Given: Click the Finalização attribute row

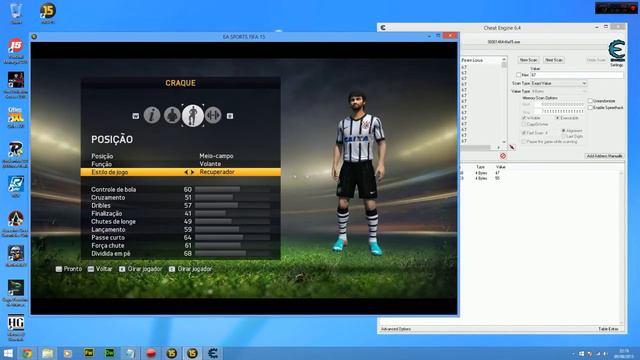Looking at the screenshot, I should tap(180, 213).
